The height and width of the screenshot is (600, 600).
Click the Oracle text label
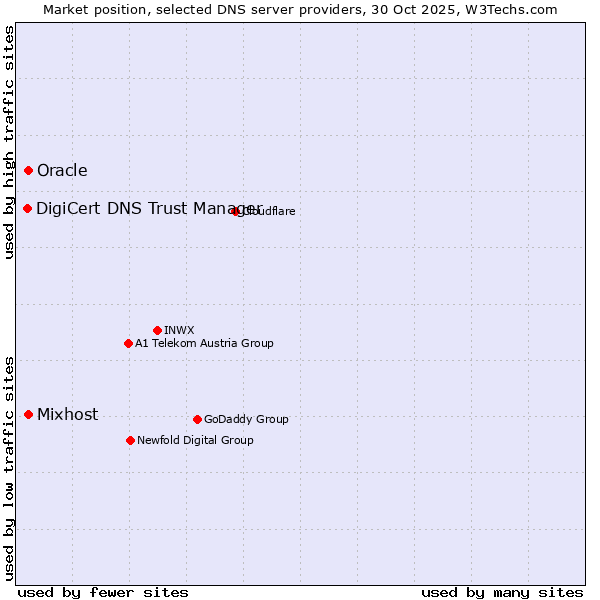(x=62, y=171)
